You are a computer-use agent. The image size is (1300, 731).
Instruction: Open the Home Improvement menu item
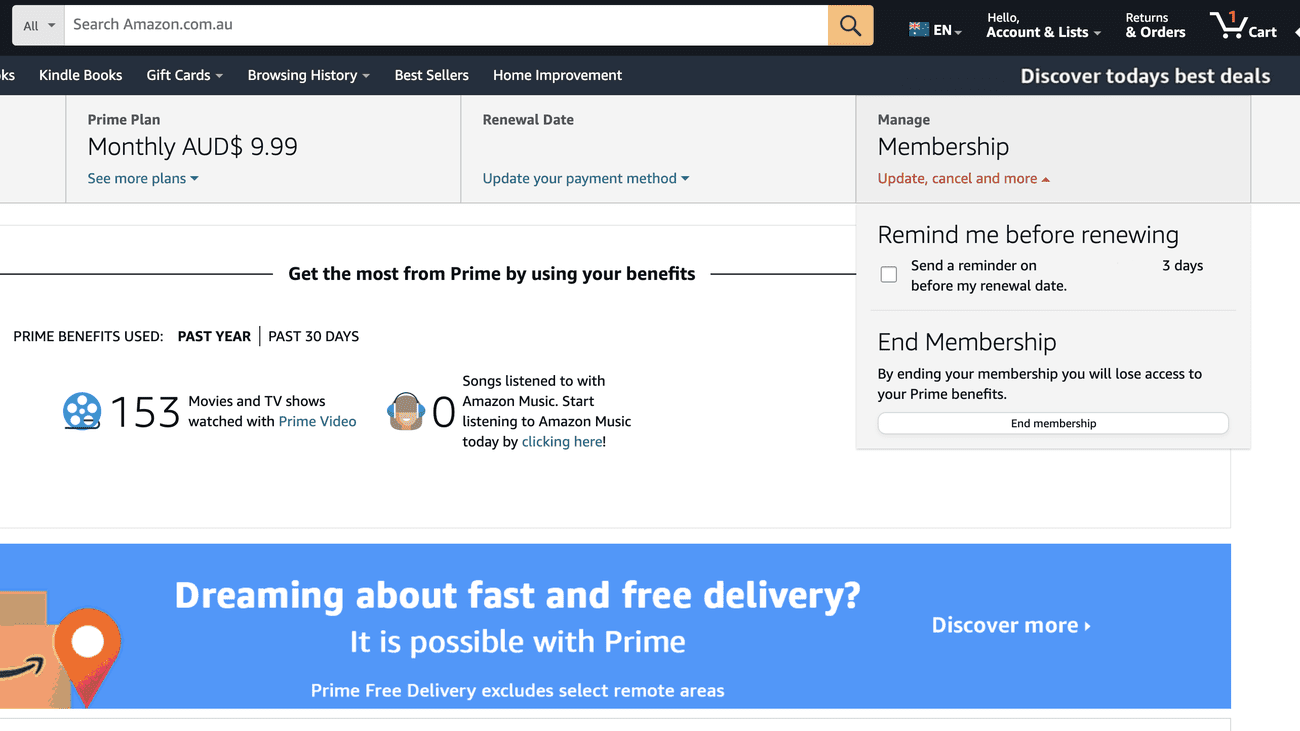click(x=557, y=74)
